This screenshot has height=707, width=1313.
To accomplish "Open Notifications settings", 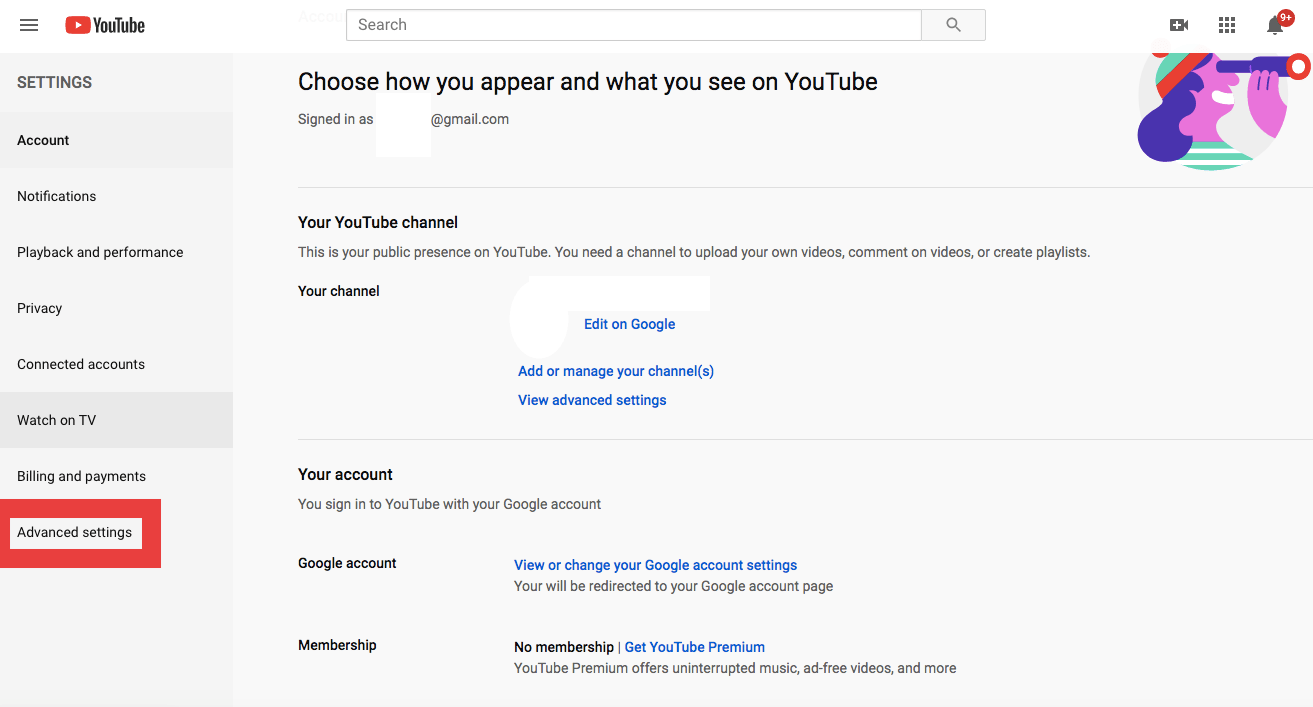I will click(116, 196).
